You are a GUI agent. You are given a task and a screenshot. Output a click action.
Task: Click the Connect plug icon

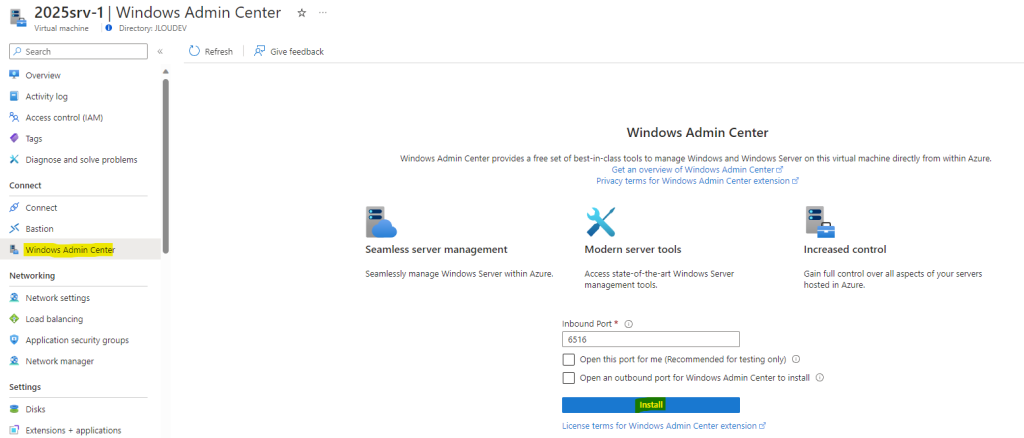14,208
